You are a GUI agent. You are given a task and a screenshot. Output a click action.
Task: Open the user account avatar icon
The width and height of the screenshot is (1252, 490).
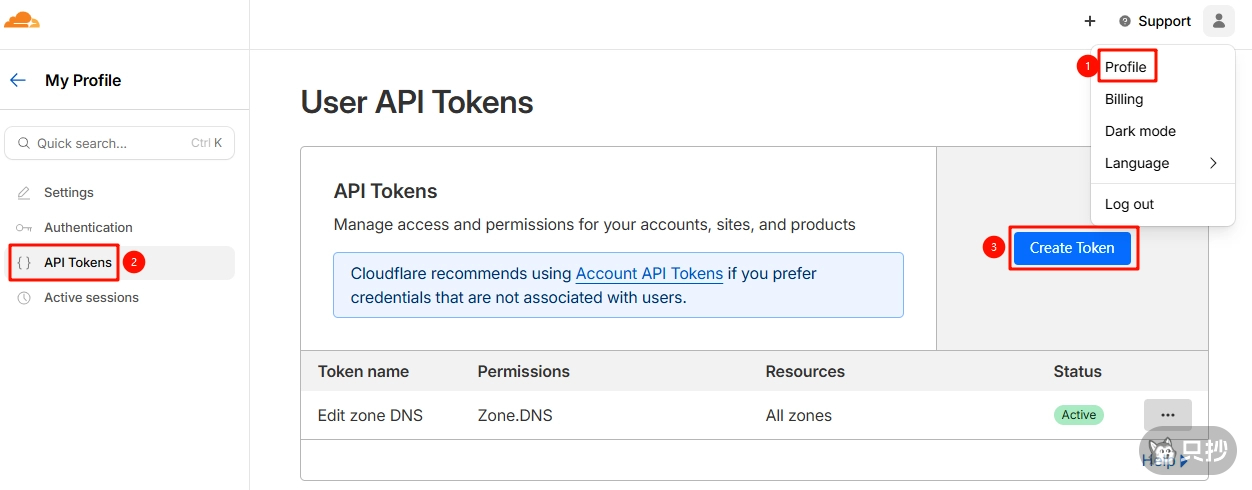pyautogui.click(x=1218, y=21)
